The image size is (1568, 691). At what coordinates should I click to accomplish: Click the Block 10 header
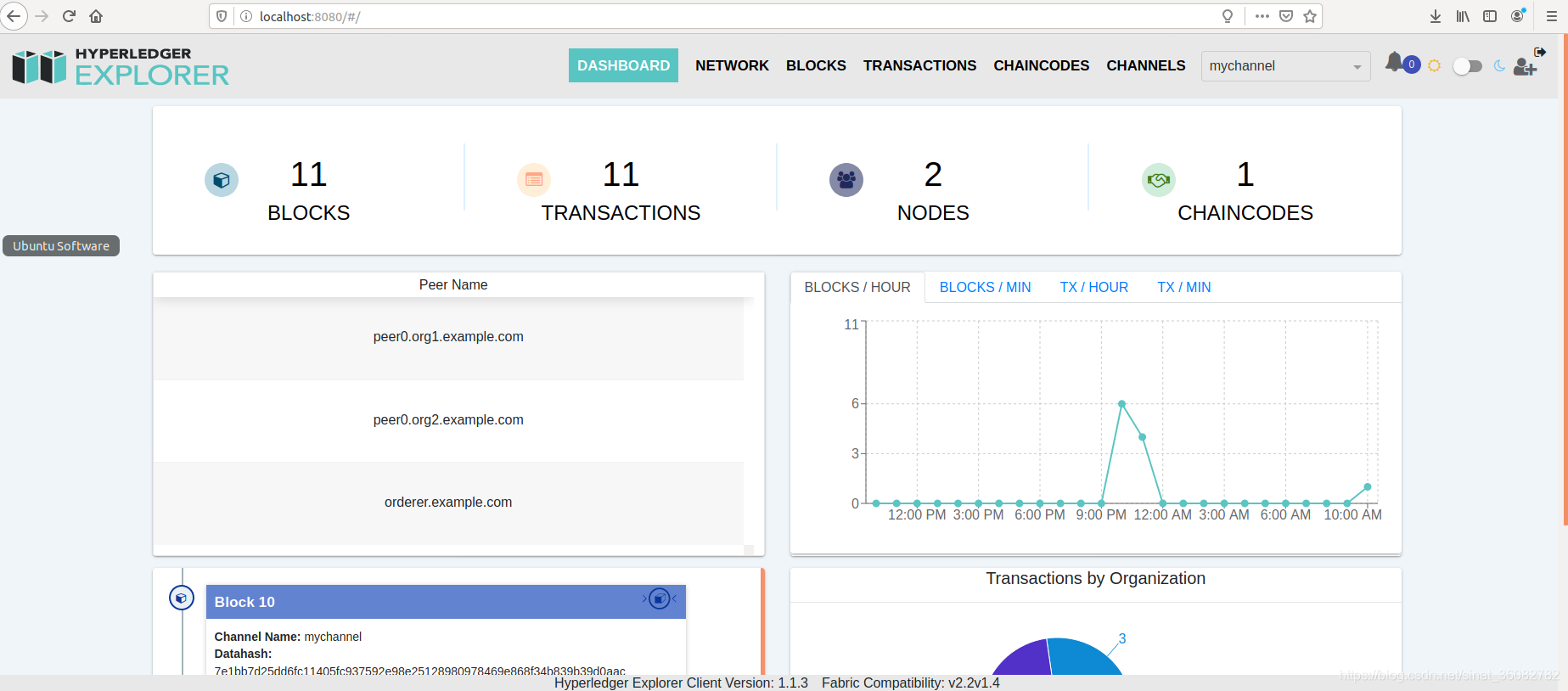click(446, 602)
